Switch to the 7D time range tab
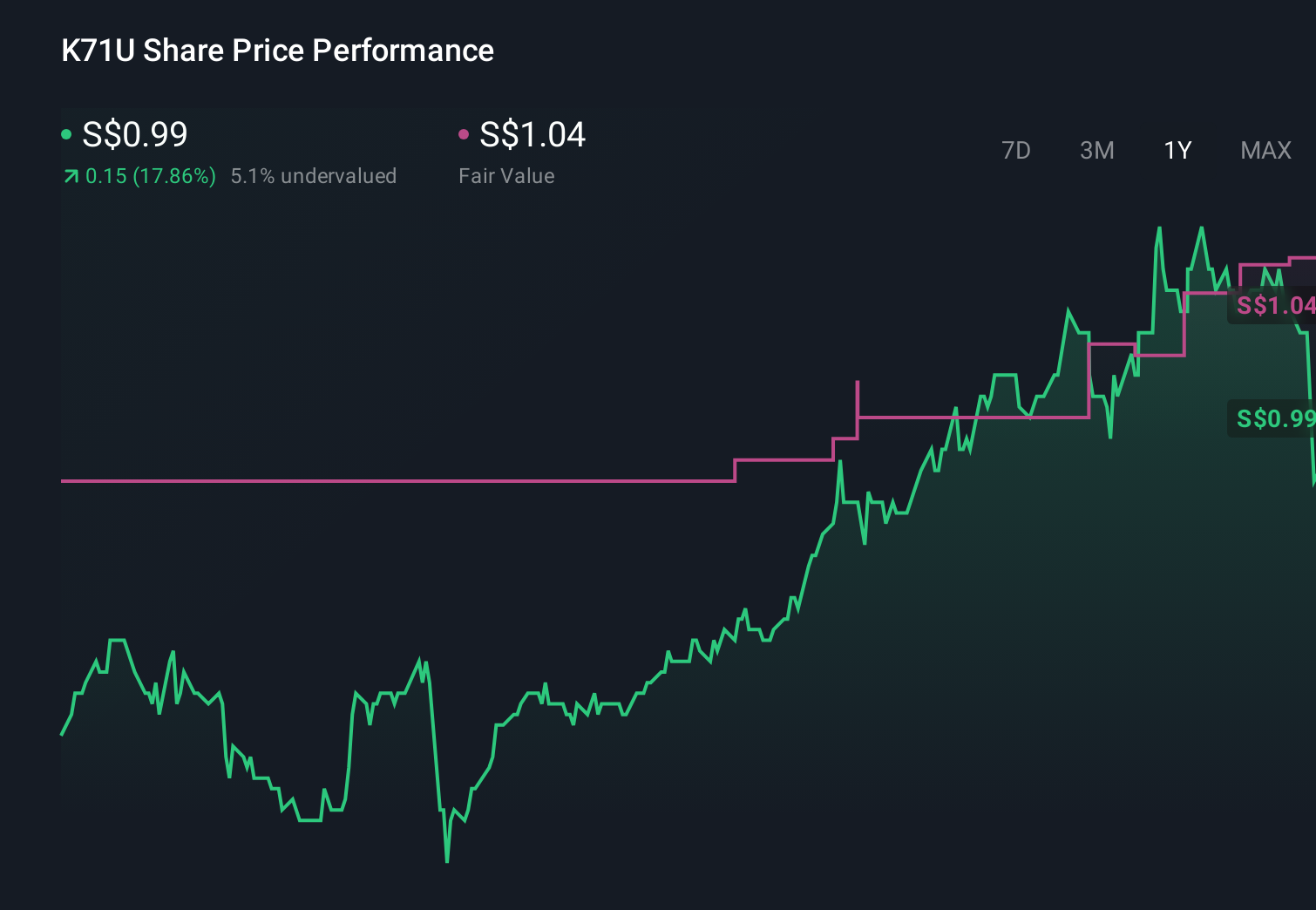This screenshot has width=1316, height=910. point(1016,150)
